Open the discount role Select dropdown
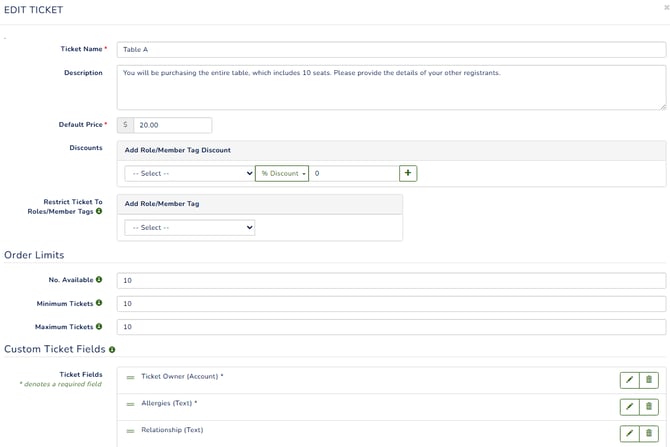Viewport: 670px width, 447px height. tap(190, 174)
